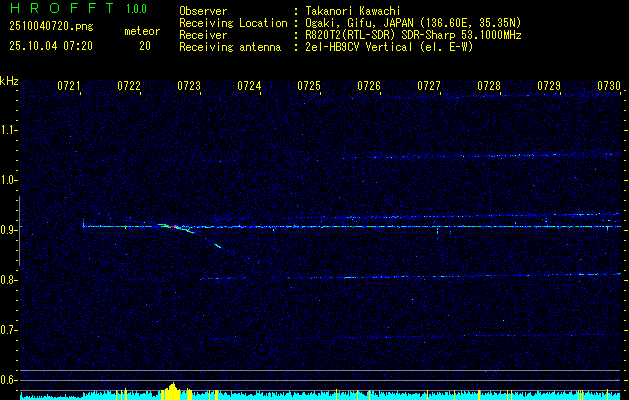This screenshot has width=629, height=400.
Task: Click the 0.8 kHz axis label
Action: (x=8, y=280)
